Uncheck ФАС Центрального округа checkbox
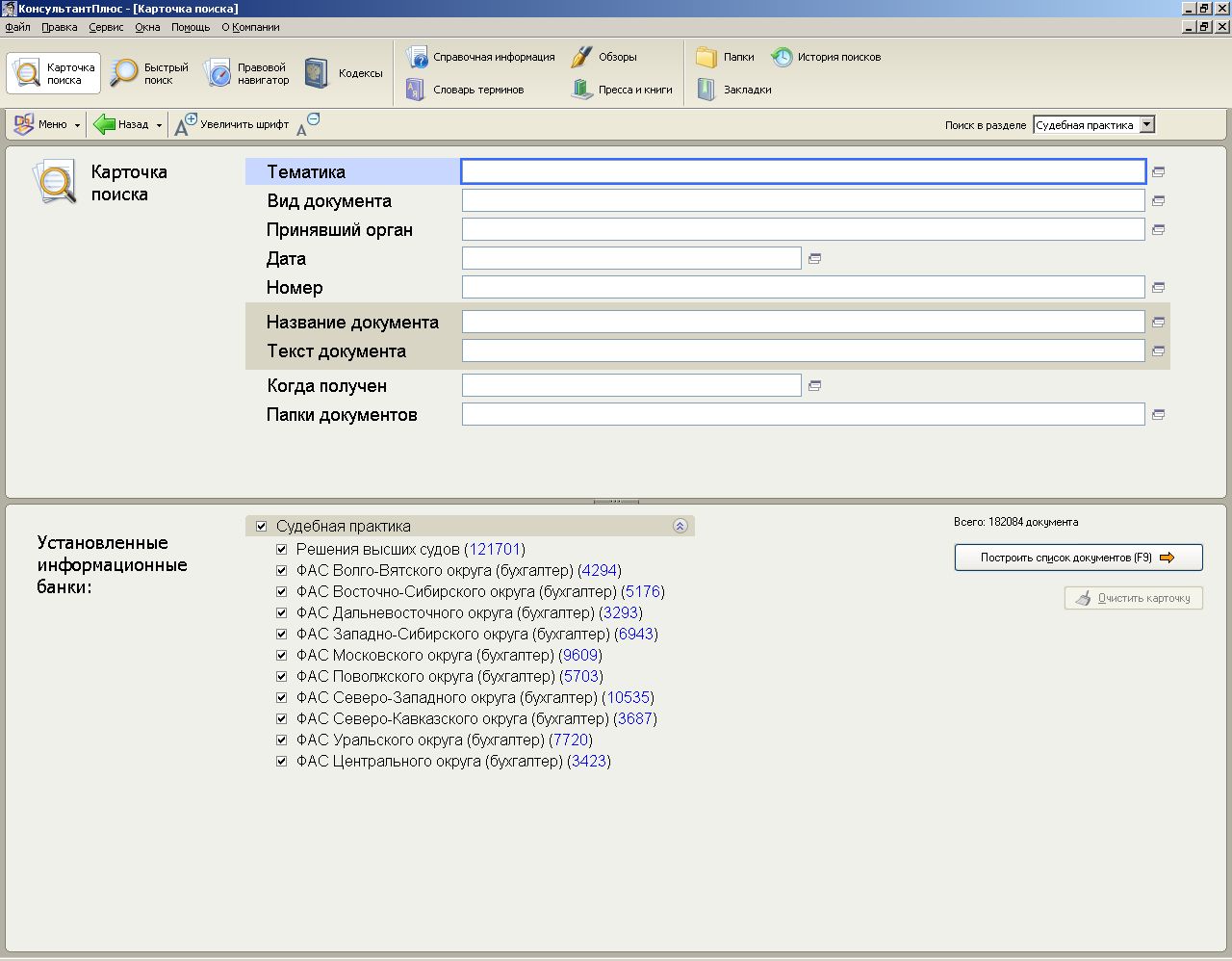This screenshot has width=1232, height=961. pos(281,762)
